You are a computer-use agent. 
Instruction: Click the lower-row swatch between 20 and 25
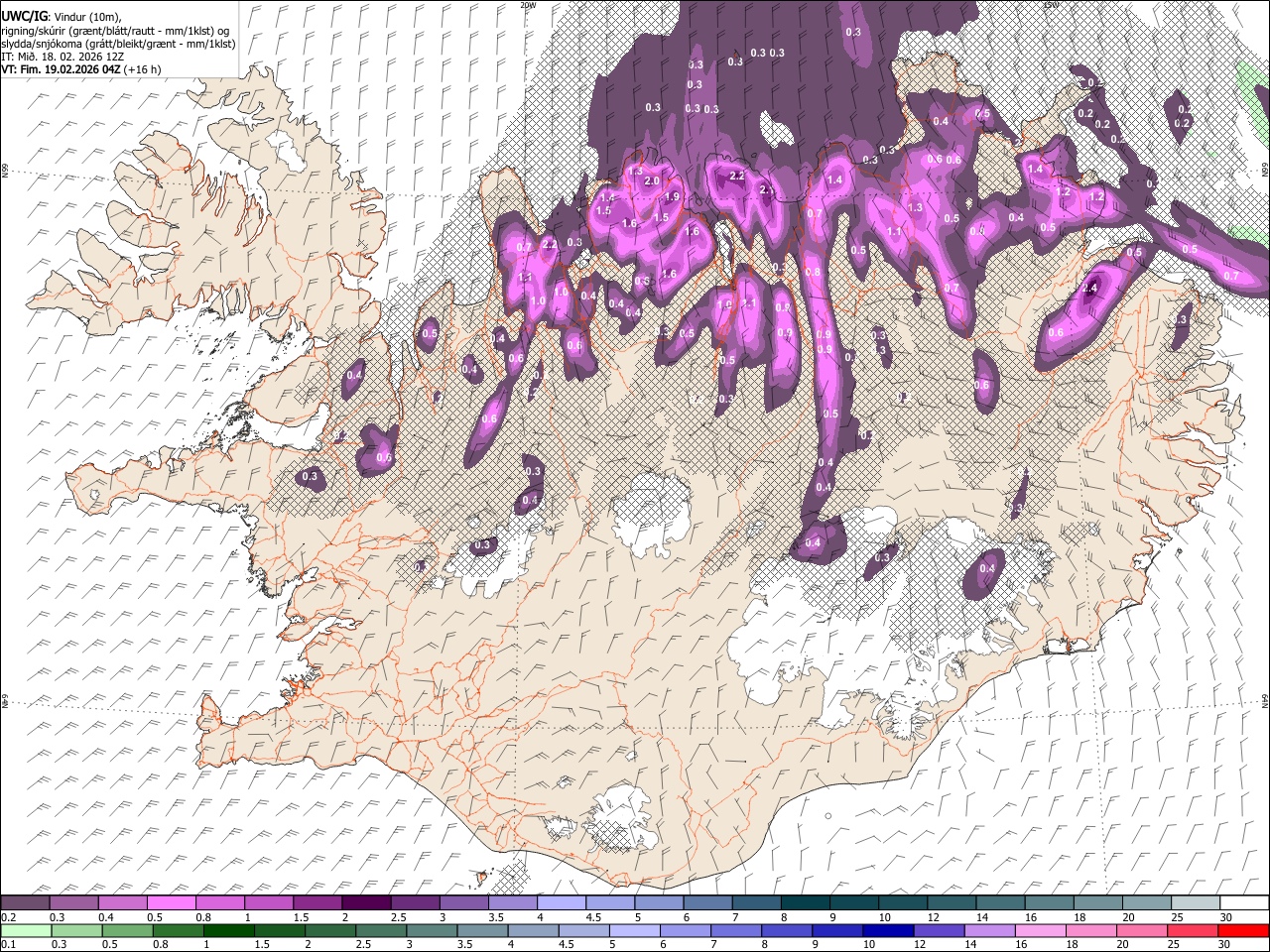[x=1142, y=930]
